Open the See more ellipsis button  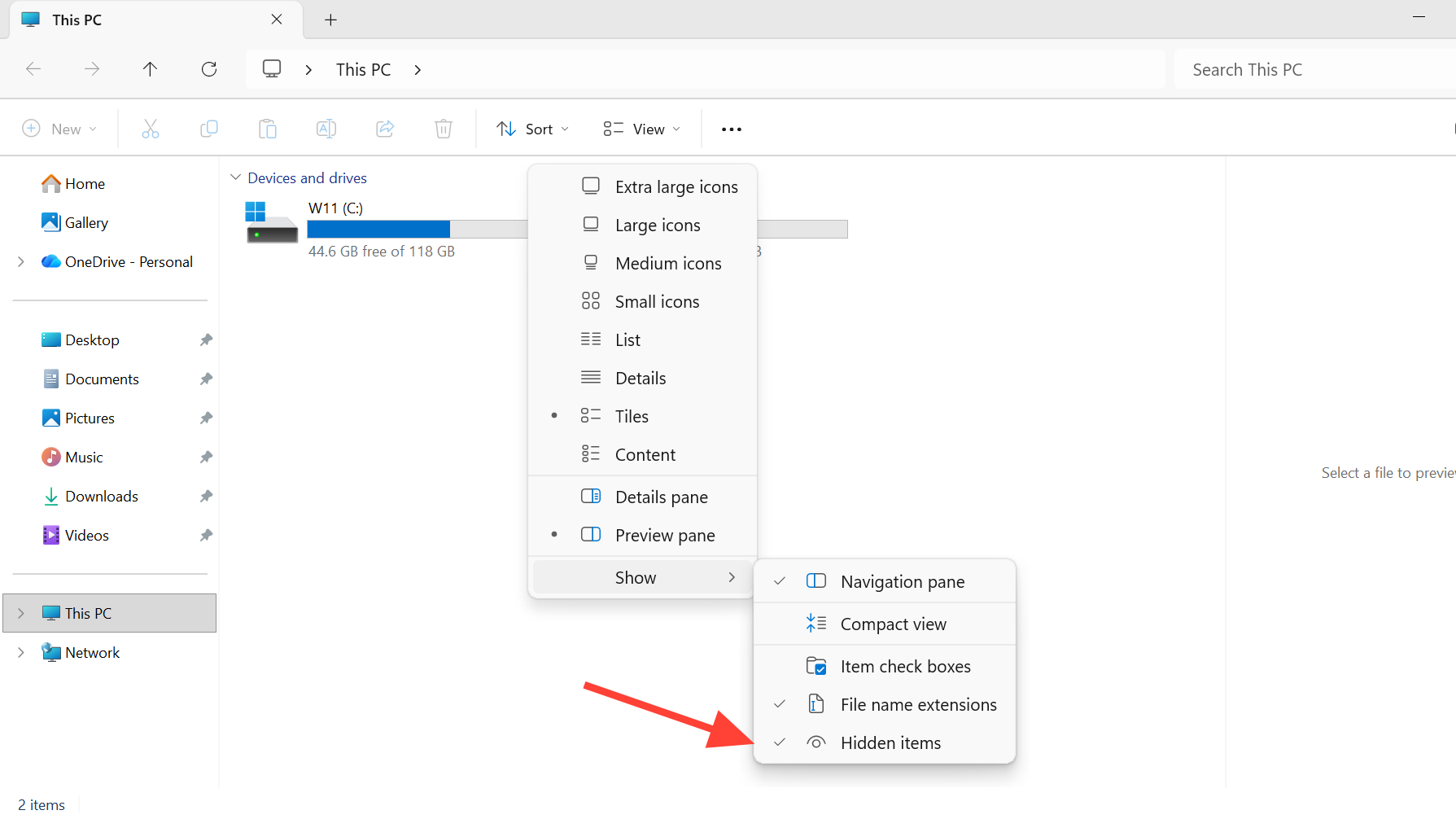(x=731, y=129)
